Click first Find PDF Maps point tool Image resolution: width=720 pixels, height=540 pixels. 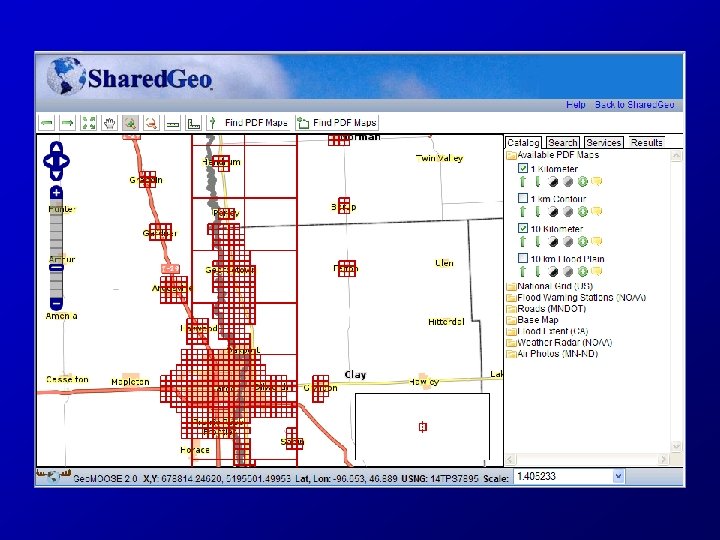click(248, 123)
